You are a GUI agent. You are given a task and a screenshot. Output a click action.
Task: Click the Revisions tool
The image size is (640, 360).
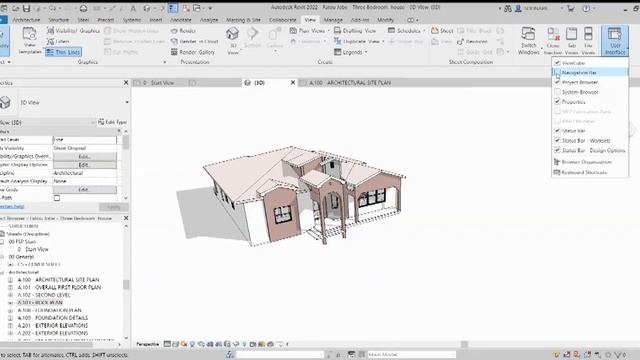(472, 41)
